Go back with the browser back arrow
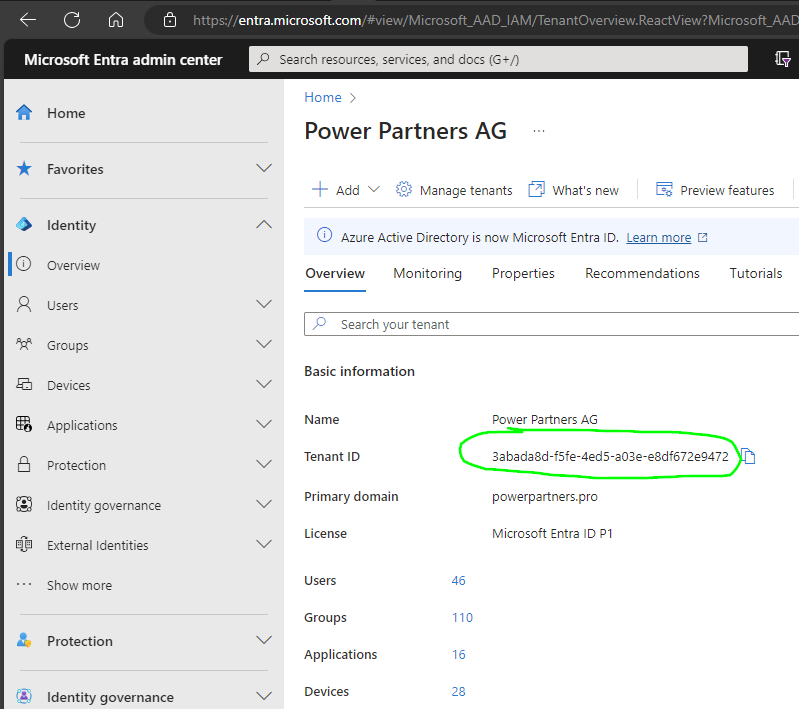Screen dimensions: 799x709 [x=28, y=20]
